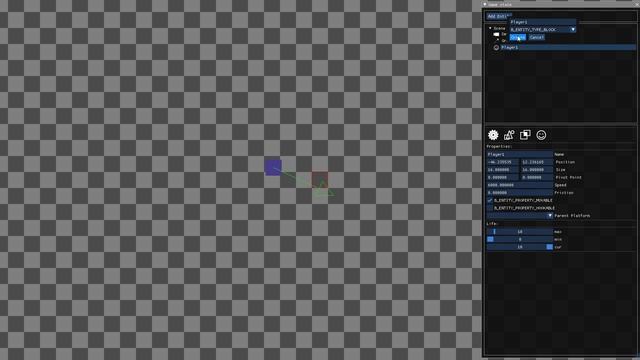
Task: Click the camera icon under Scene
Action: point(496,34)
